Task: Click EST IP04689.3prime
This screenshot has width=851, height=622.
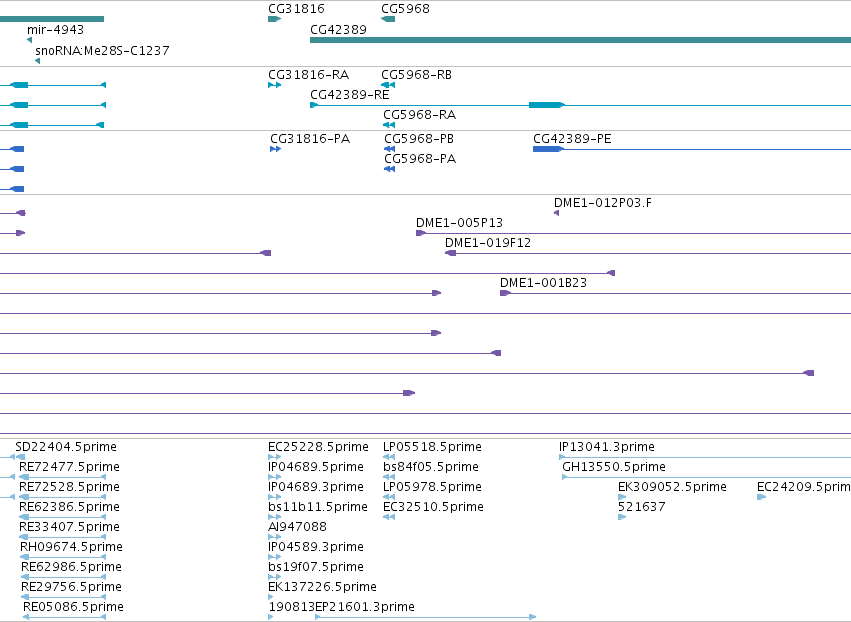Action: (316, 487)
